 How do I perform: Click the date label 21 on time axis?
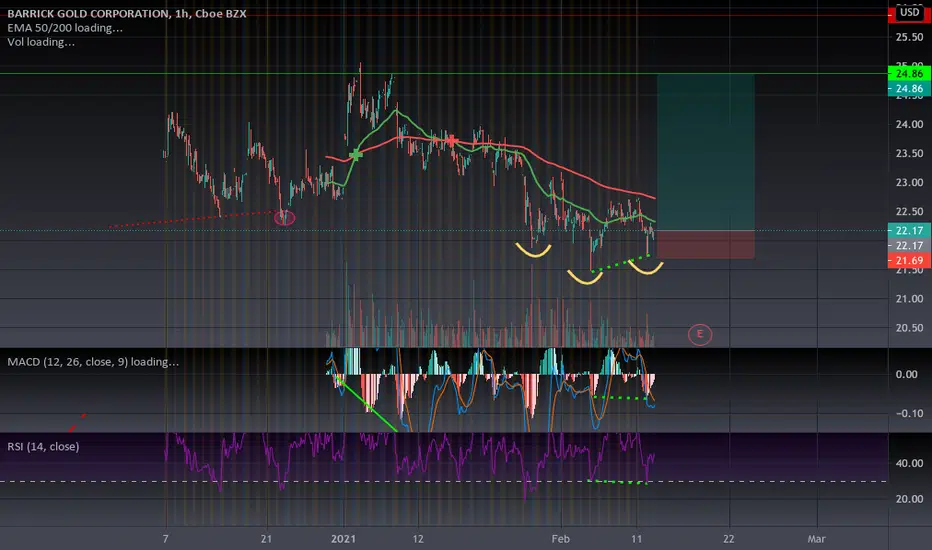click(266, 539)
